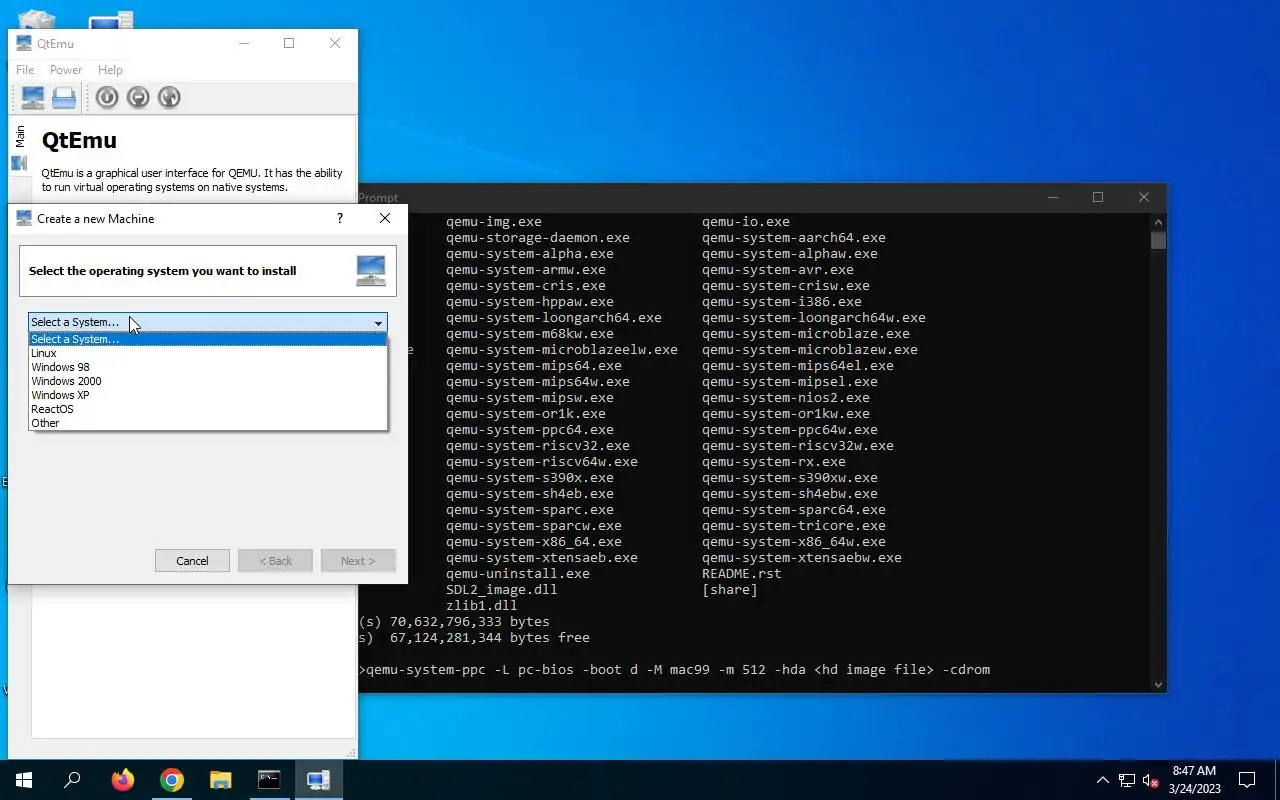Viewport: 1280px width, 800px height.
Task: Open Windows Start menu
Action: [x=24, y=780]
